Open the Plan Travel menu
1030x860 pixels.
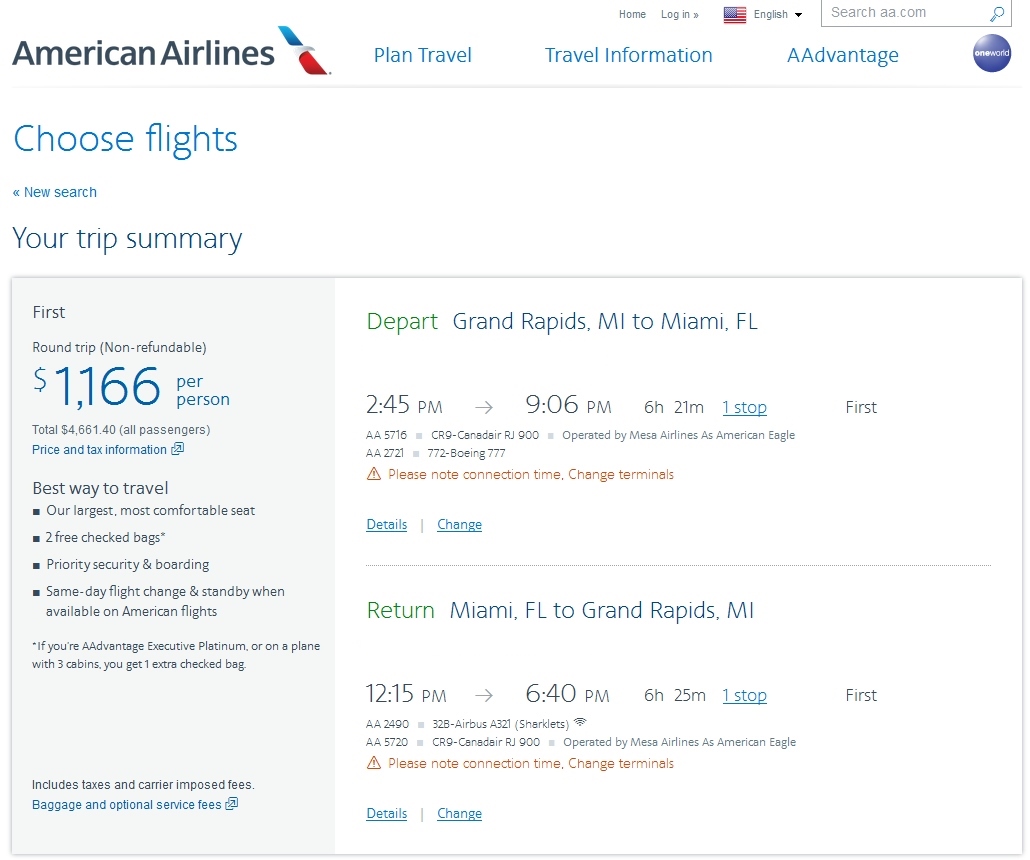(x=422, y=55)
